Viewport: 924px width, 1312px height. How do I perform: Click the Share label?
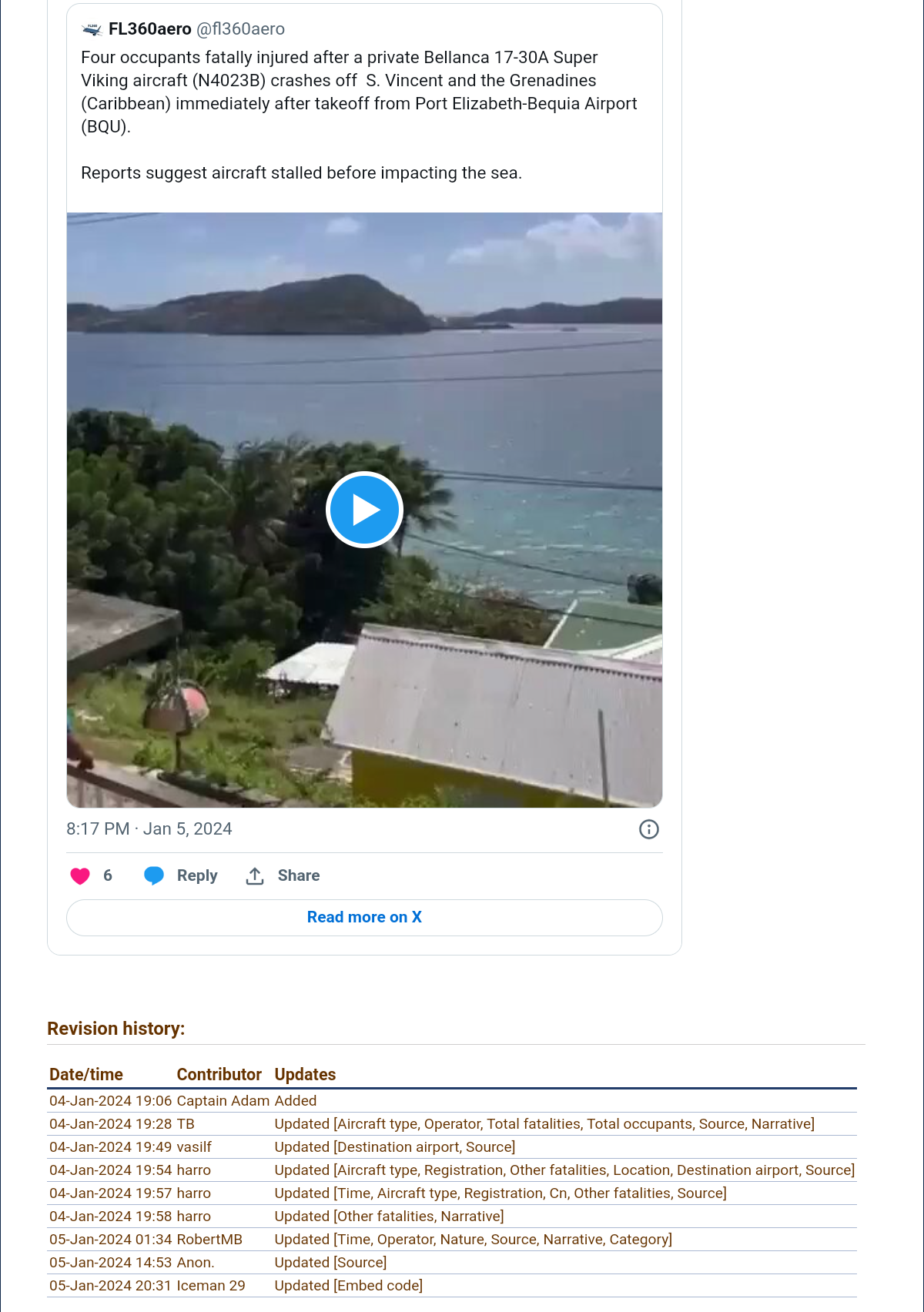pos(299,875)
